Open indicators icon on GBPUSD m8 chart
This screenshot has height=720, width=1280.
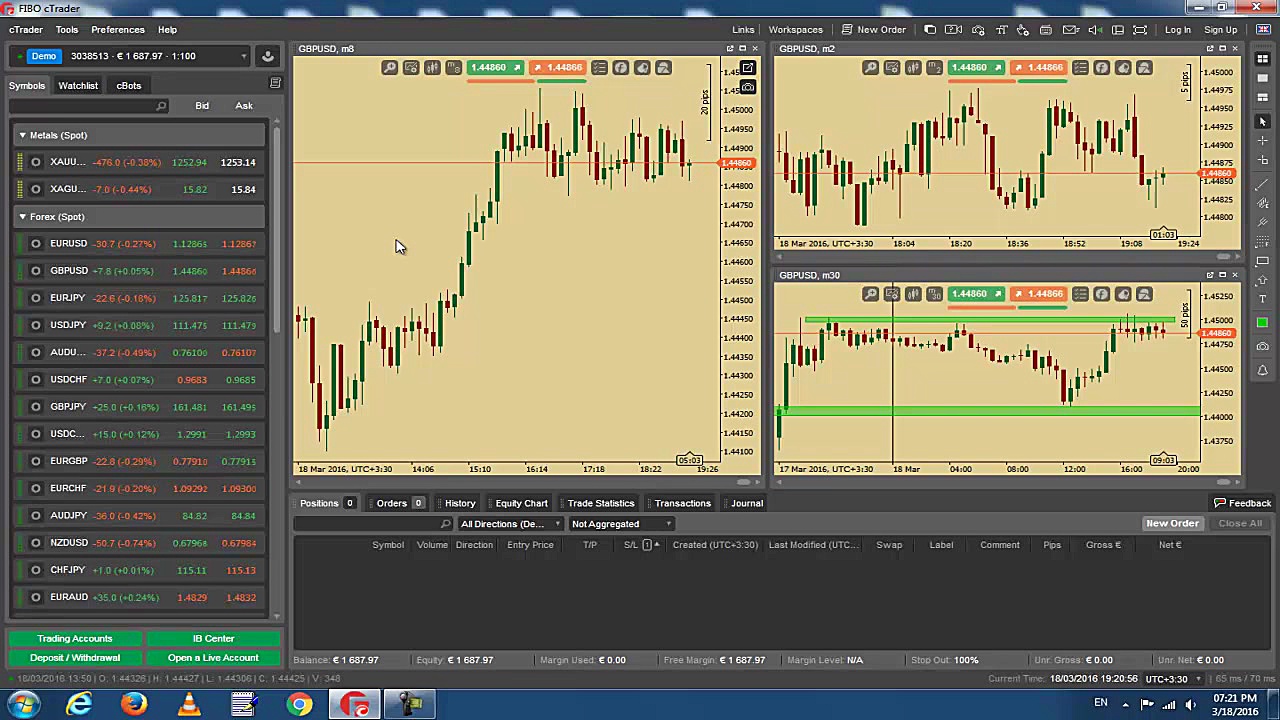pos(621,68)
